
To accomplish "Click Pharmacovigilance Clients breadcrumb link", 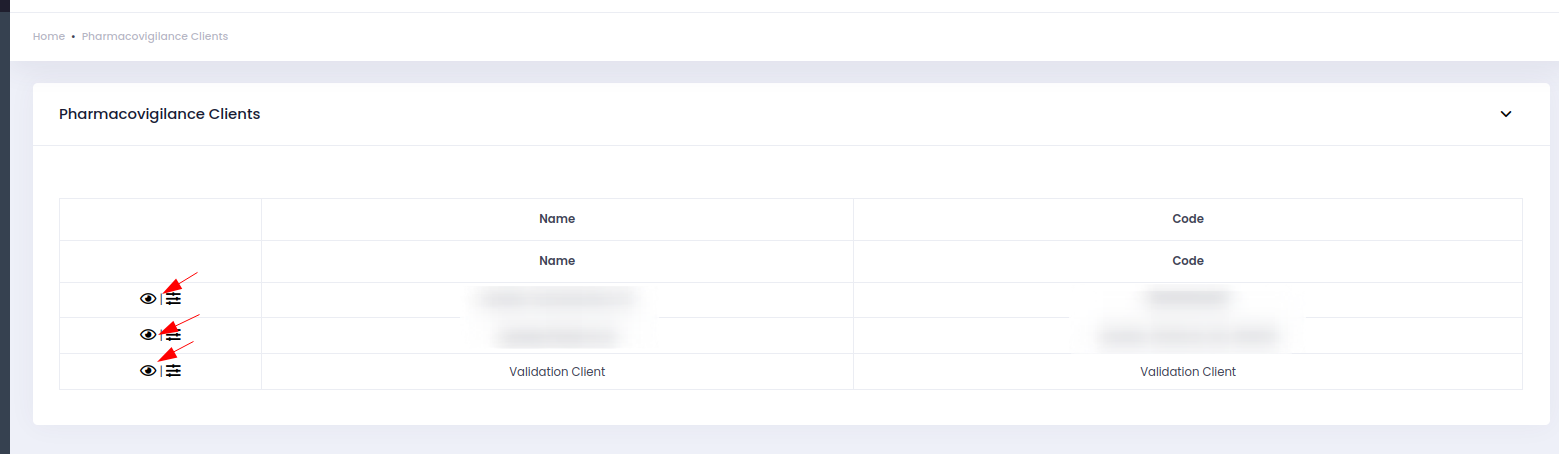I will coord(155,36).
